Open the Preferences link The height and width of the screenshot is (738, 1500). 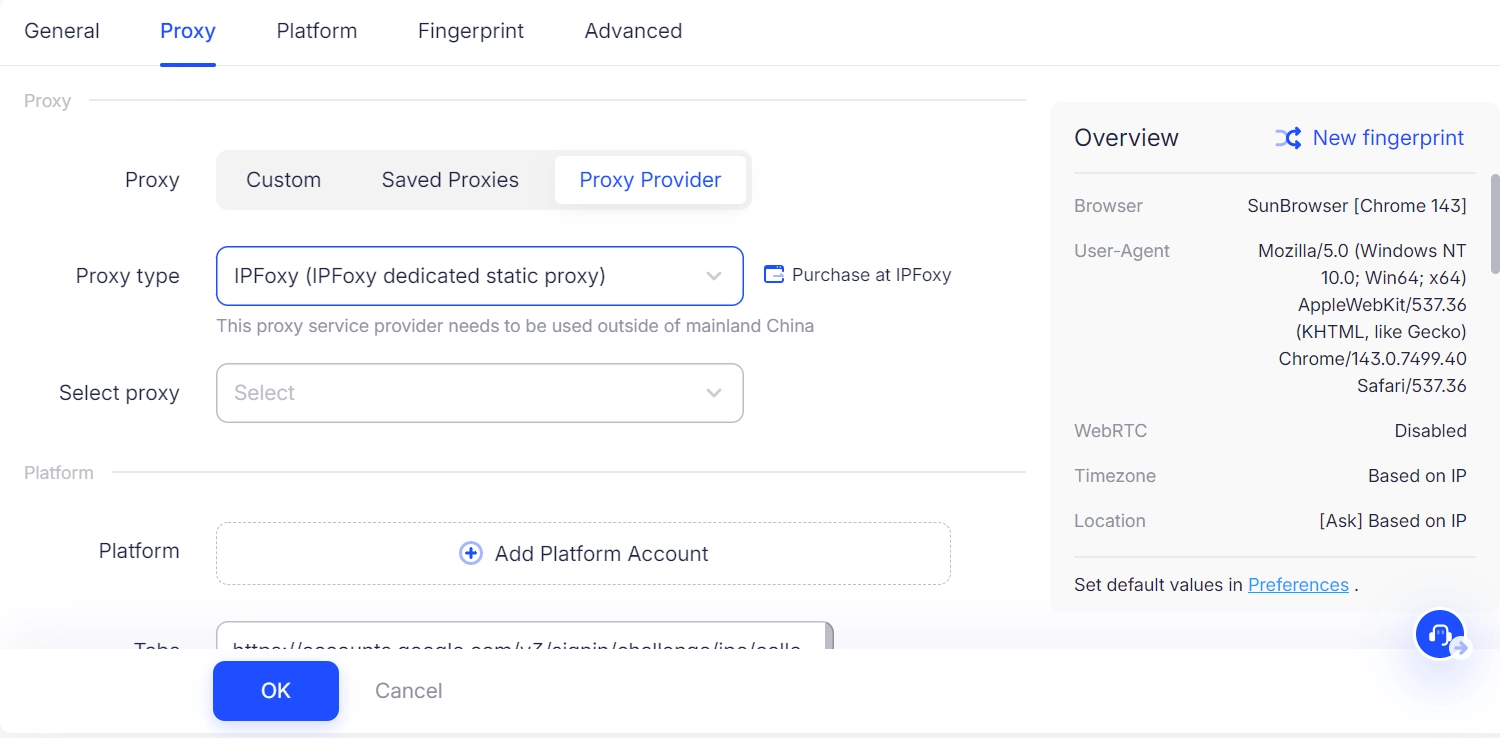1298,585
